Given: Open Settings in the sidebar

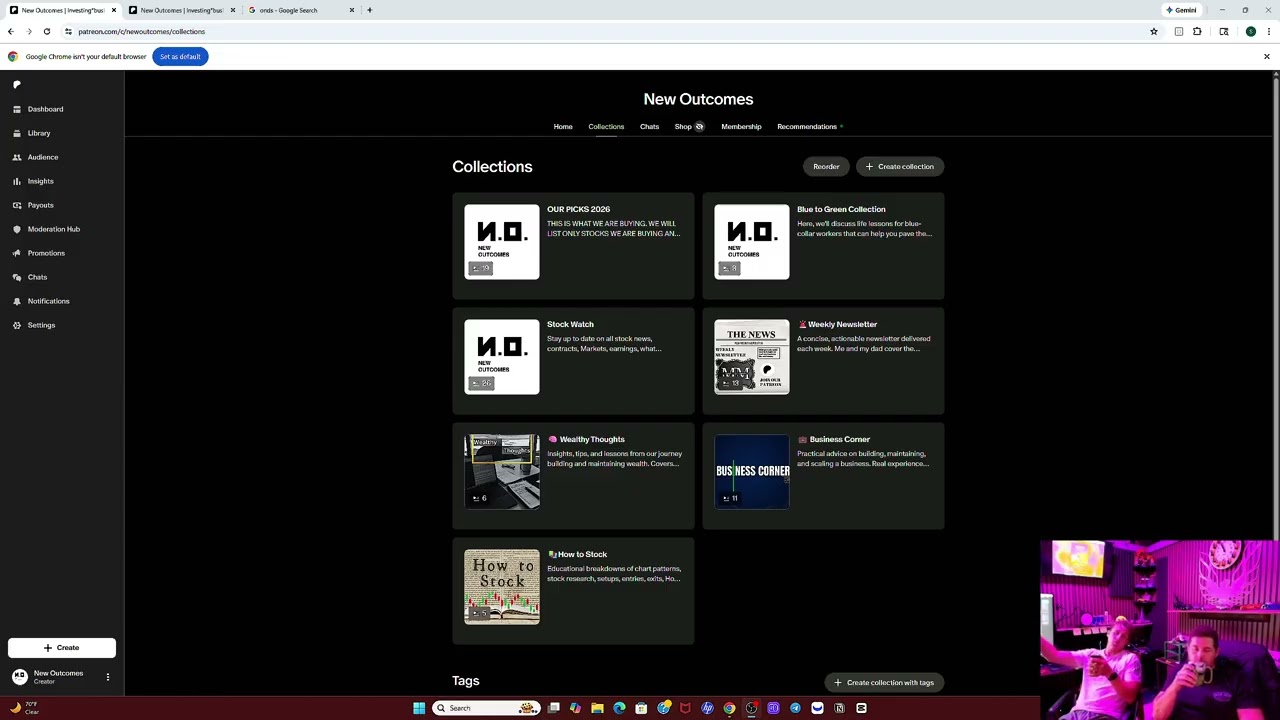Looking at the screenshot, I should [41, 325].
